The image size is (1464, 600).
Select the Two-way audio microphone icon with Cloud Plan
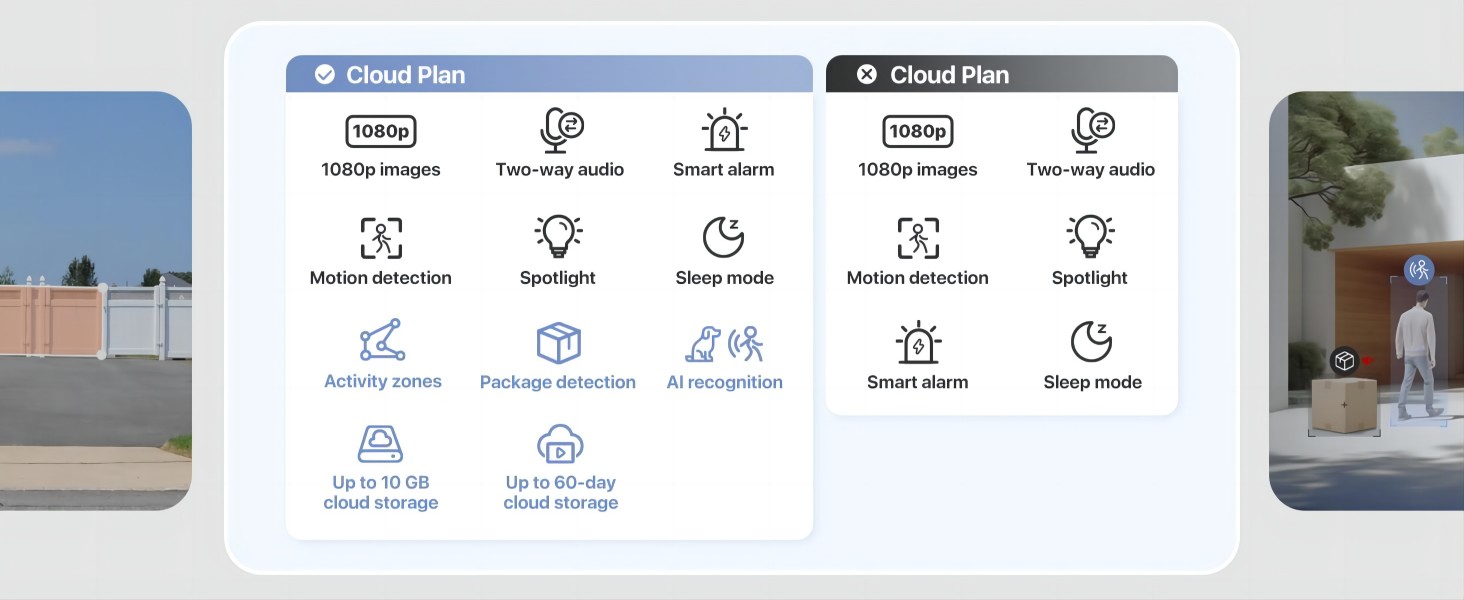coord(561,130)
